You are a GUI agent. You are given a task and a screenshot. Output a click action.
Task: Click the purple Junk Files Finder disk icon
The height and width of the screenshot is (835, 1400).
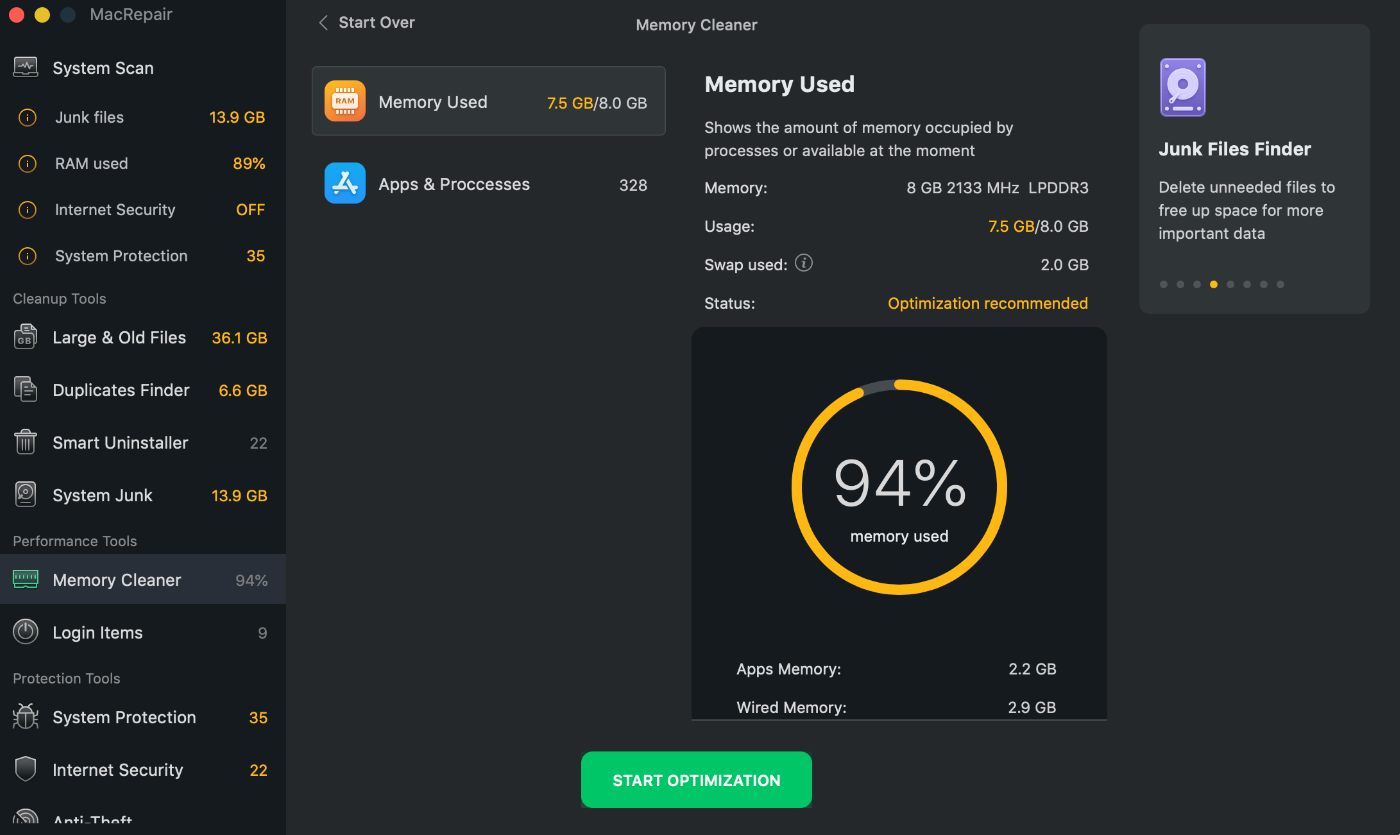click(x=1183, y=87)
